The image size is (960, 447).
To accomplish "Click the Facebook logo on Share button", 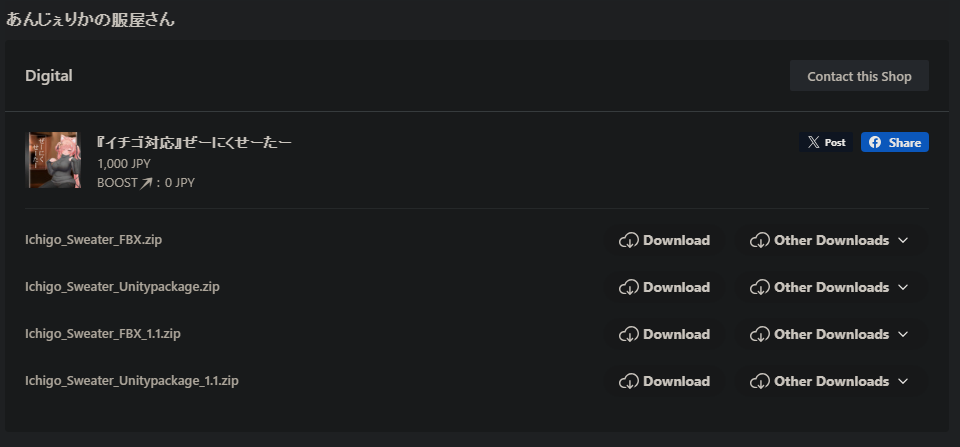I will [x=875, y=142].
